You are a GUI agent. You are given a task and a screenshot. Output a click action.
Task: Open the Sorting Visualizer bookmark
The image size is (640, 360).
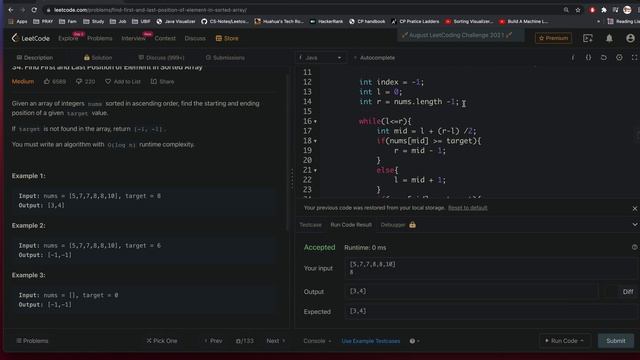469,21
